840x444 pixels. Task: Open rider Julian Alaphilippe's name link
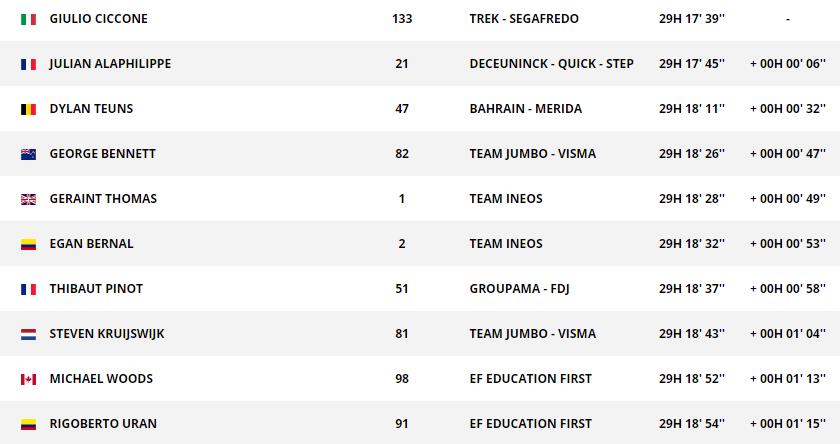[x=110, y=64]
